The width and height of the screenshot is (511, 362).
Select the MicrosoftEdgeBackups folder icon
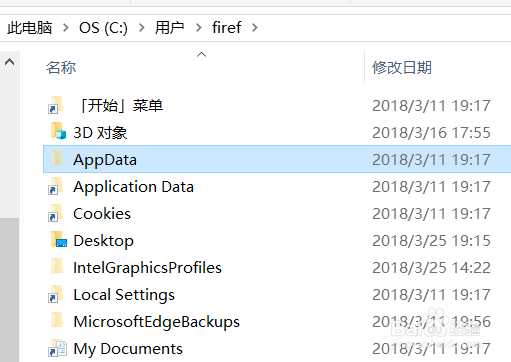click(57, 321)
